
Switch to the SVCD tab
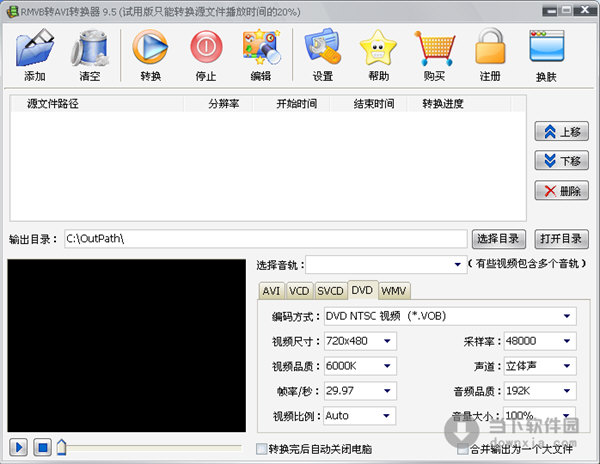tap(330, 291)
